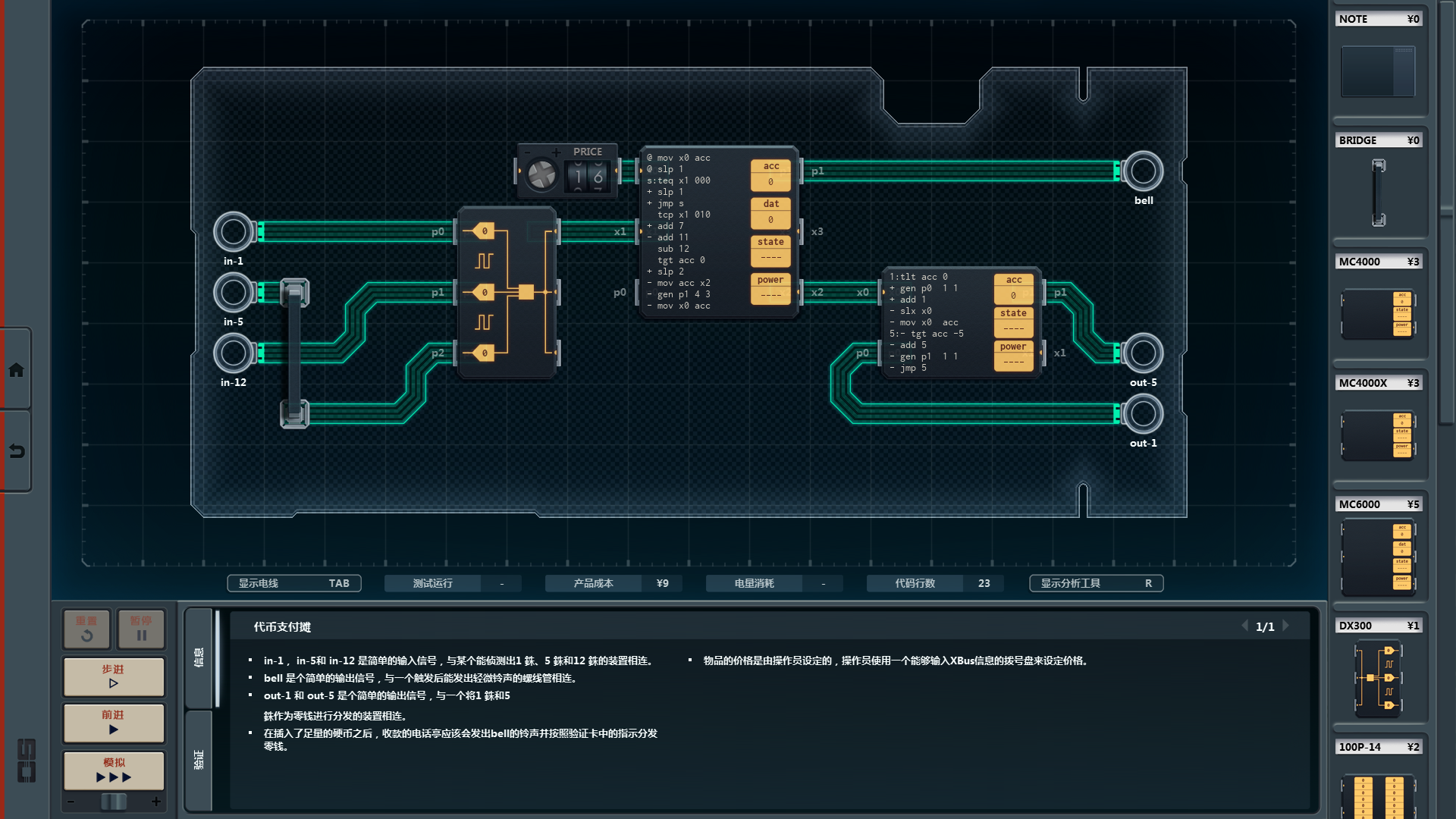
Task: Toggle 显示分析工具 analysis tool (R)
Action: [x=1096, y=583]
